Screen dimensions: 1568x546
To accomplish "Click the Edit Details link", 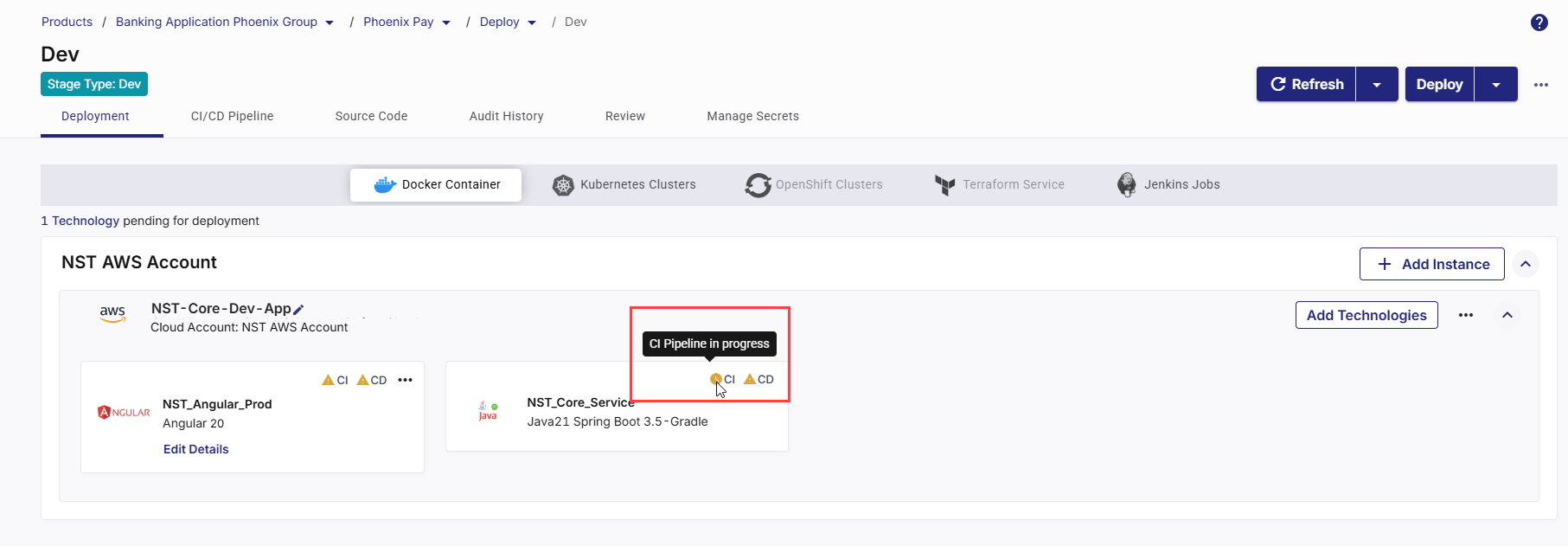I will pos(196,449).
